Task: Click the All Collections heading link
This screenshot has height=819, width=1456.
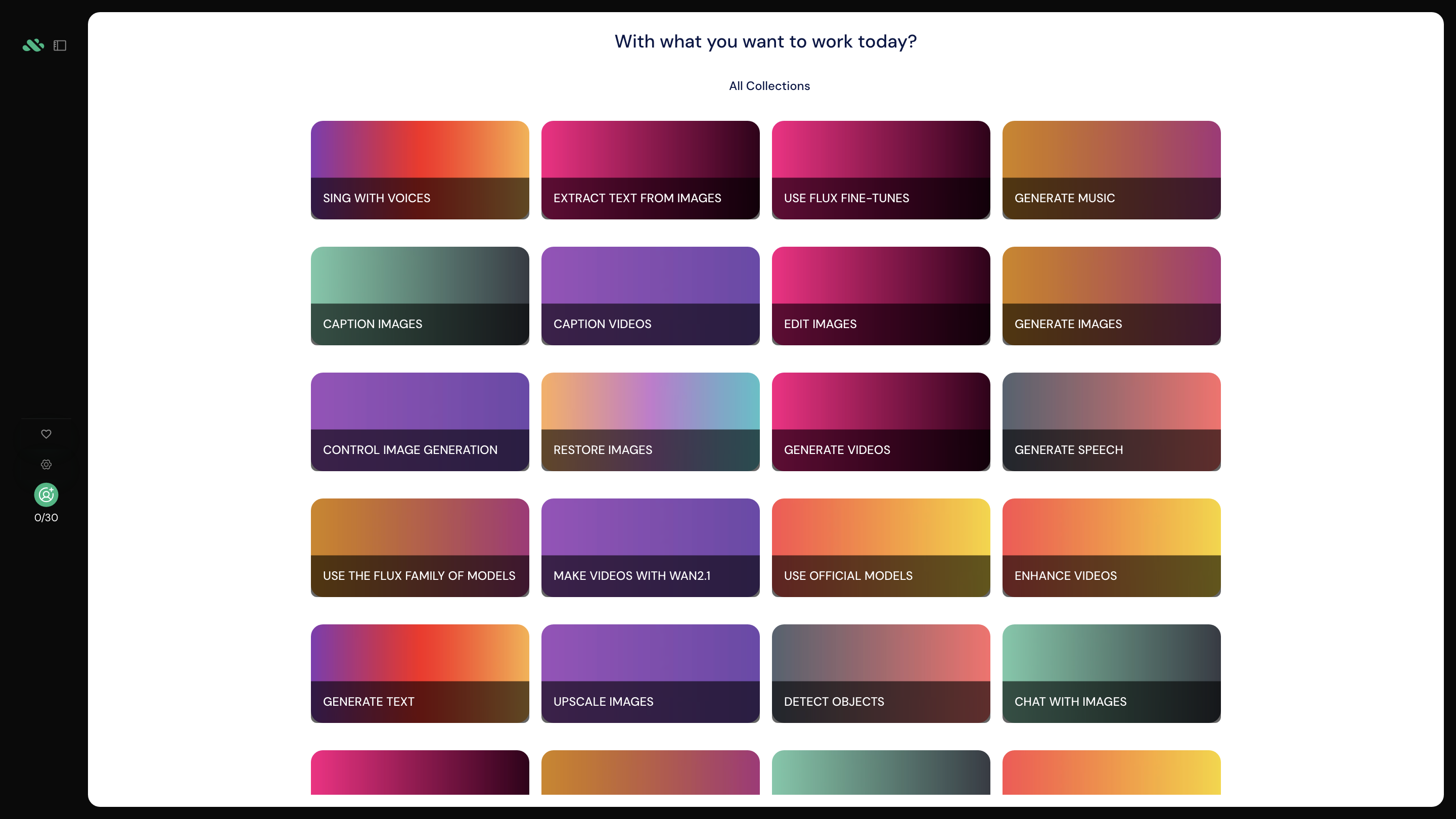Action: (x=768, y=86)
